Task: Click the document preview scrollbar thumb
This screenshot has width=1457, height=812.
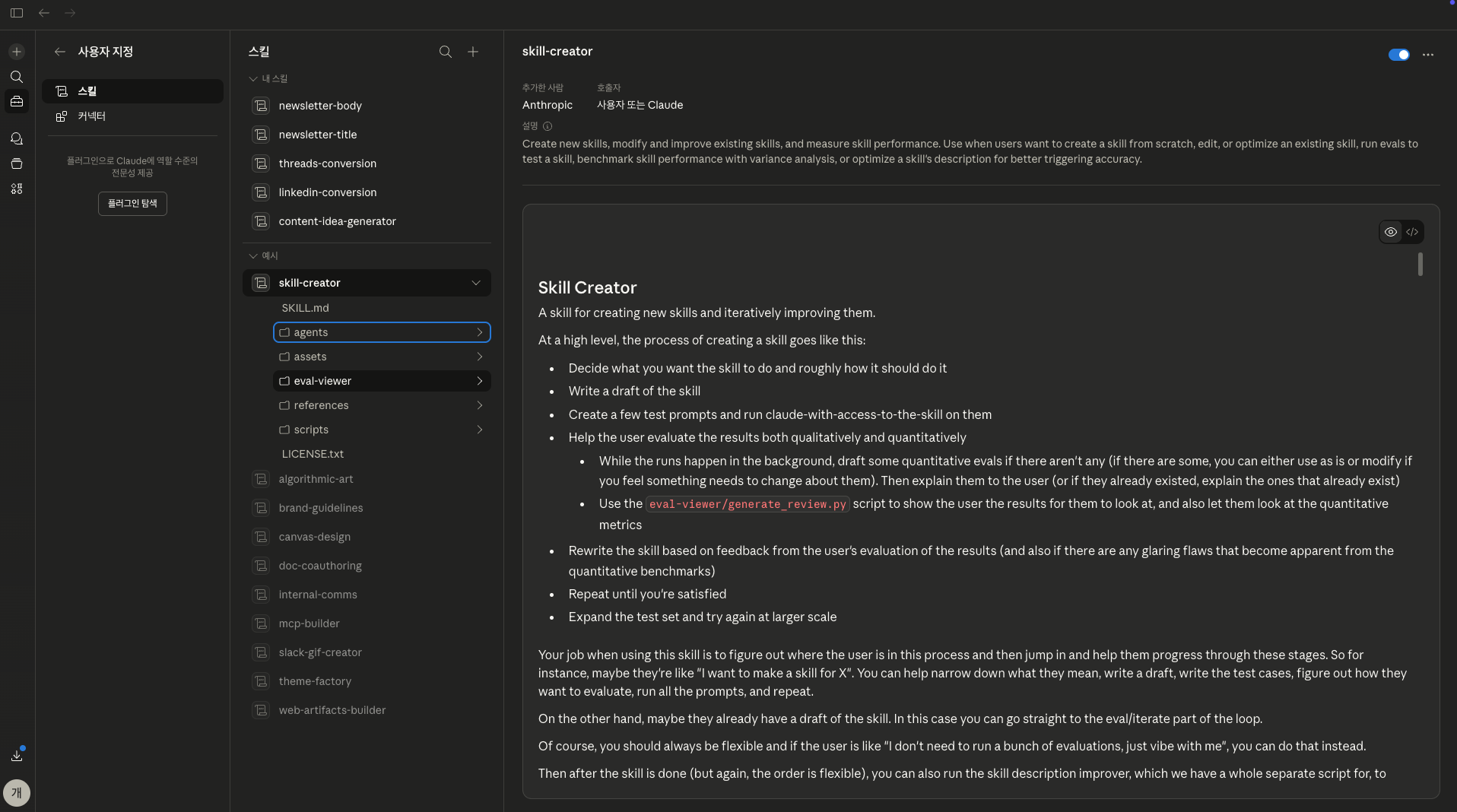Action: (1420, 265)
